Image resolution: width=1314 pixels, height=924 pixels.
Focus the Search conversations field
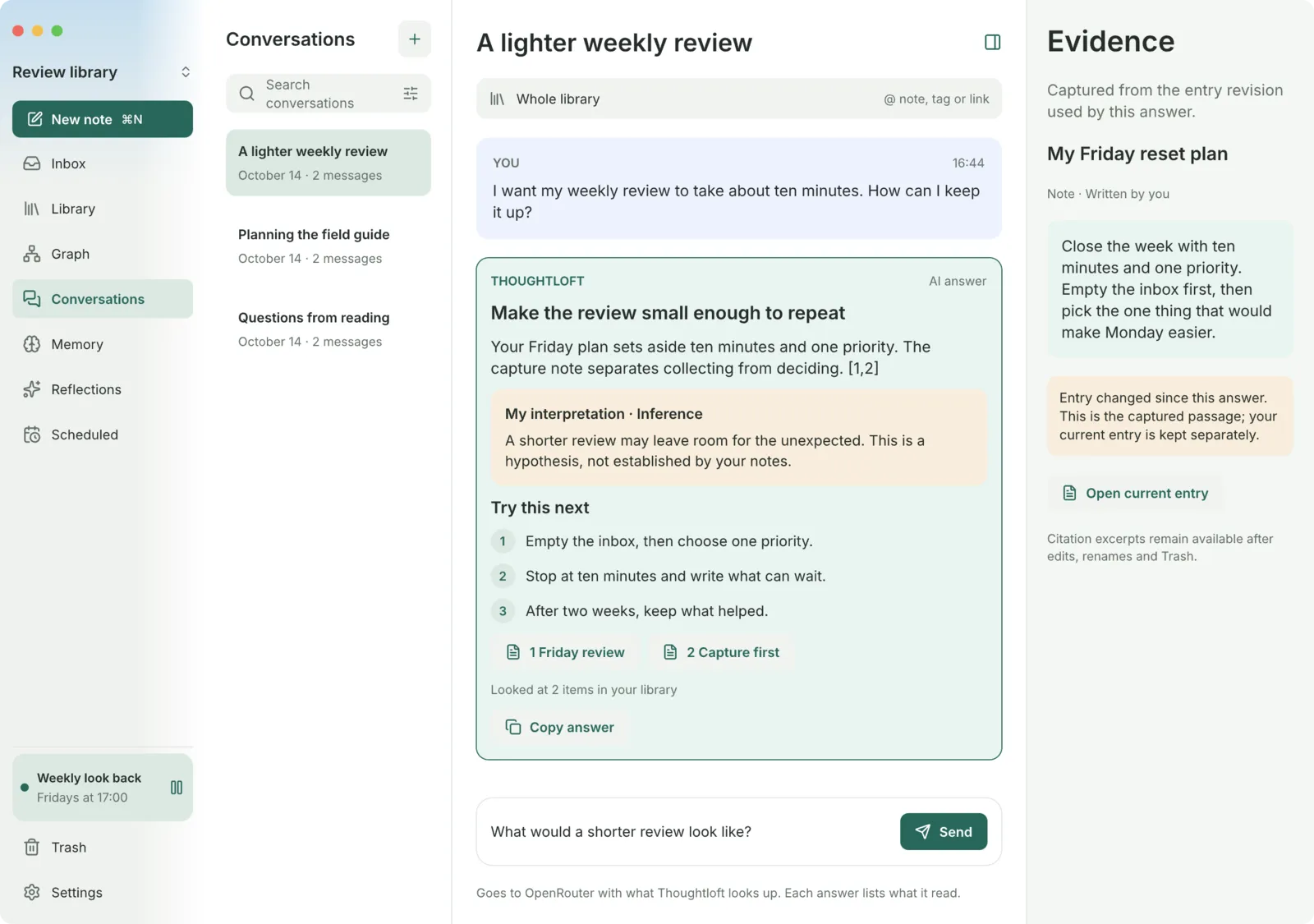pos(328,94)
